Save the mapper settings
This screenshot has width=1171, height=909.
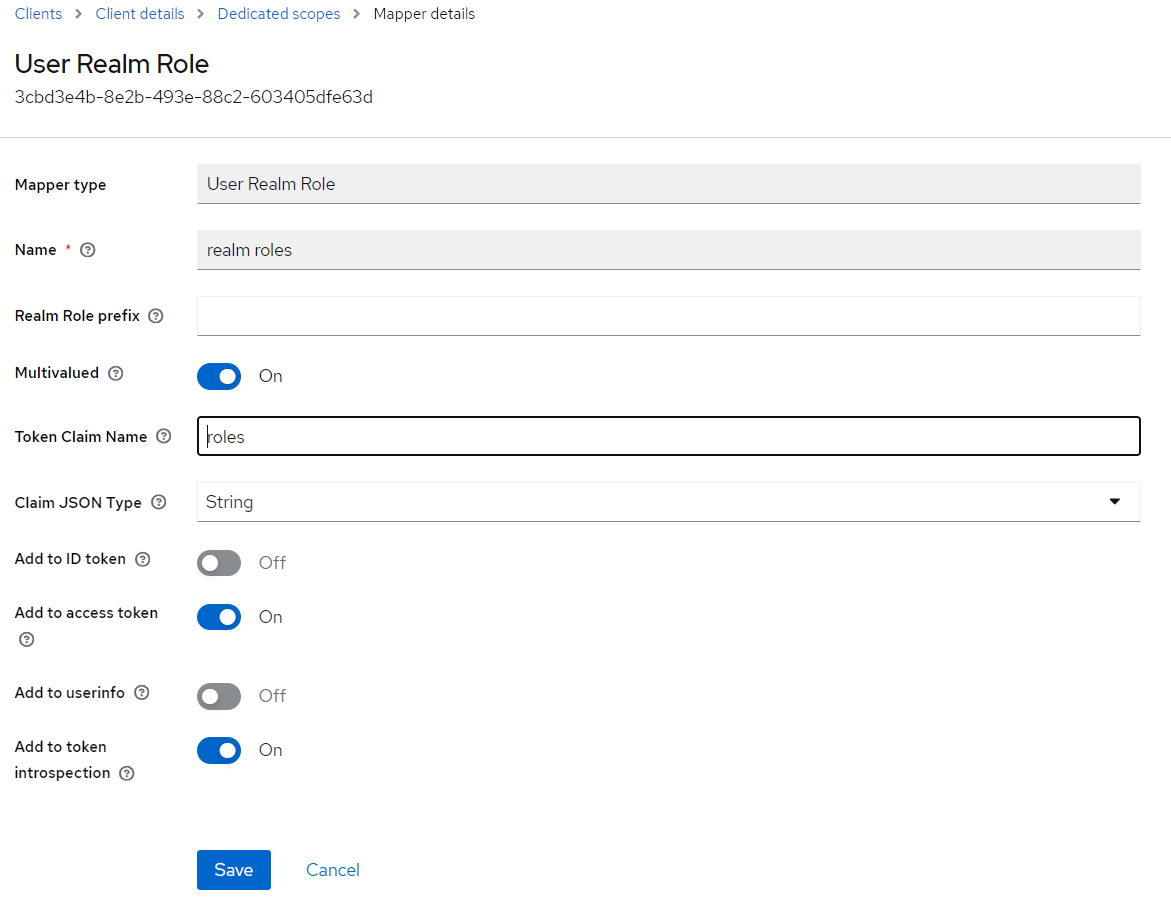(234, 870)
